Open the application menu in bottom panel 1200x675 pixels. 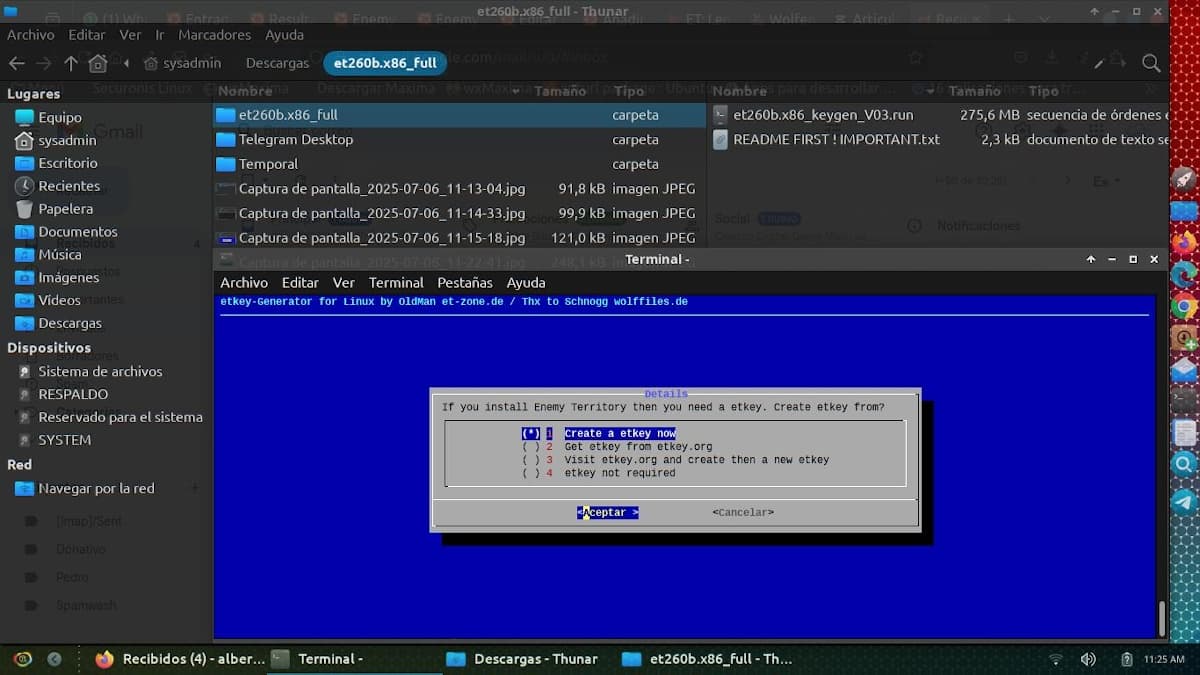[x=22, y=659]
